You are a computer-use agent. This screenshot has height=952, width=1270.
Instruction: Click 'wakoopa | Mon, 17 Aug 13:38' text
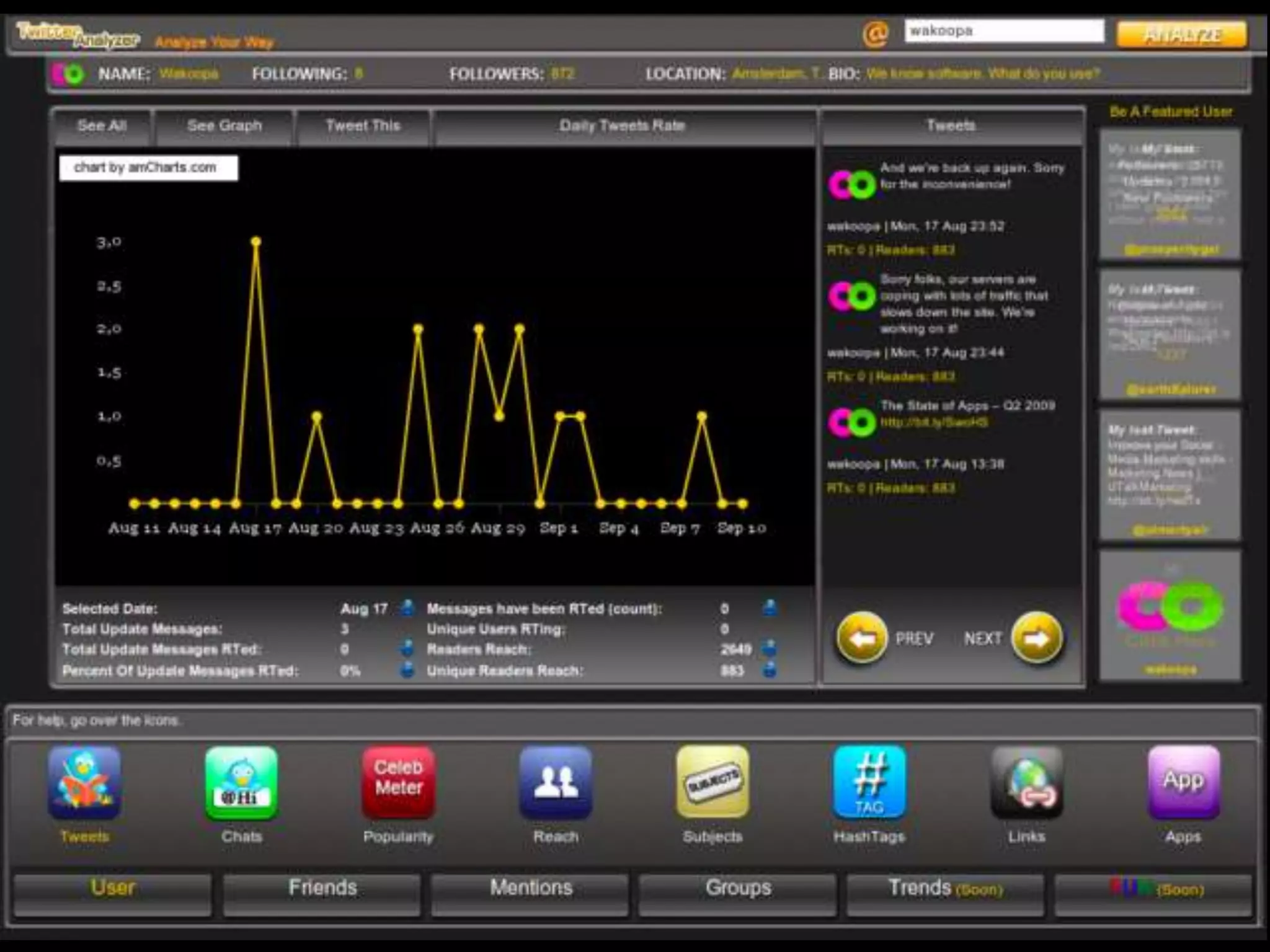click(915, 464)
